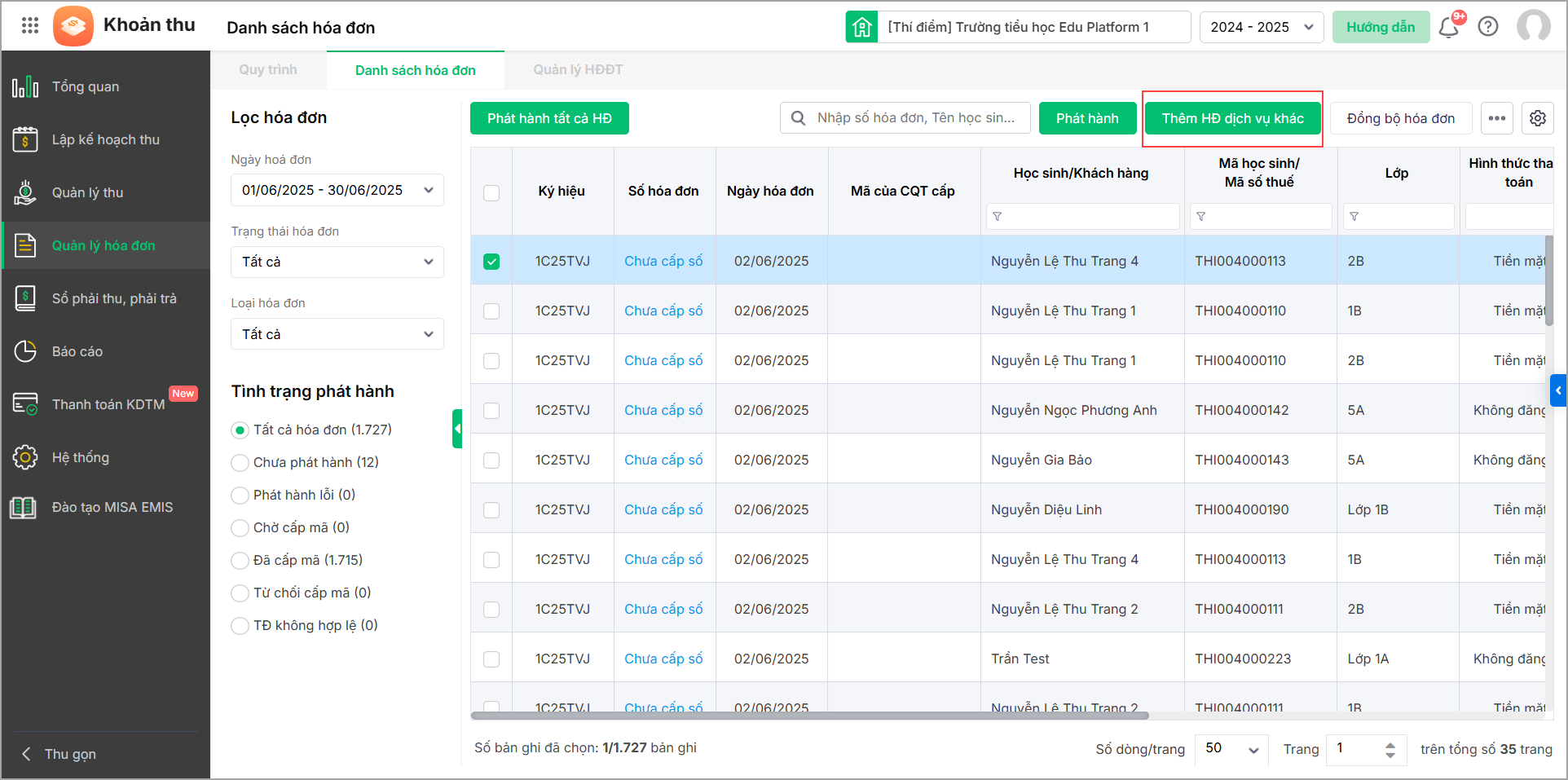Toggle the select-all header checkbox
This screenshot has height=780, width=1568.
491,193
